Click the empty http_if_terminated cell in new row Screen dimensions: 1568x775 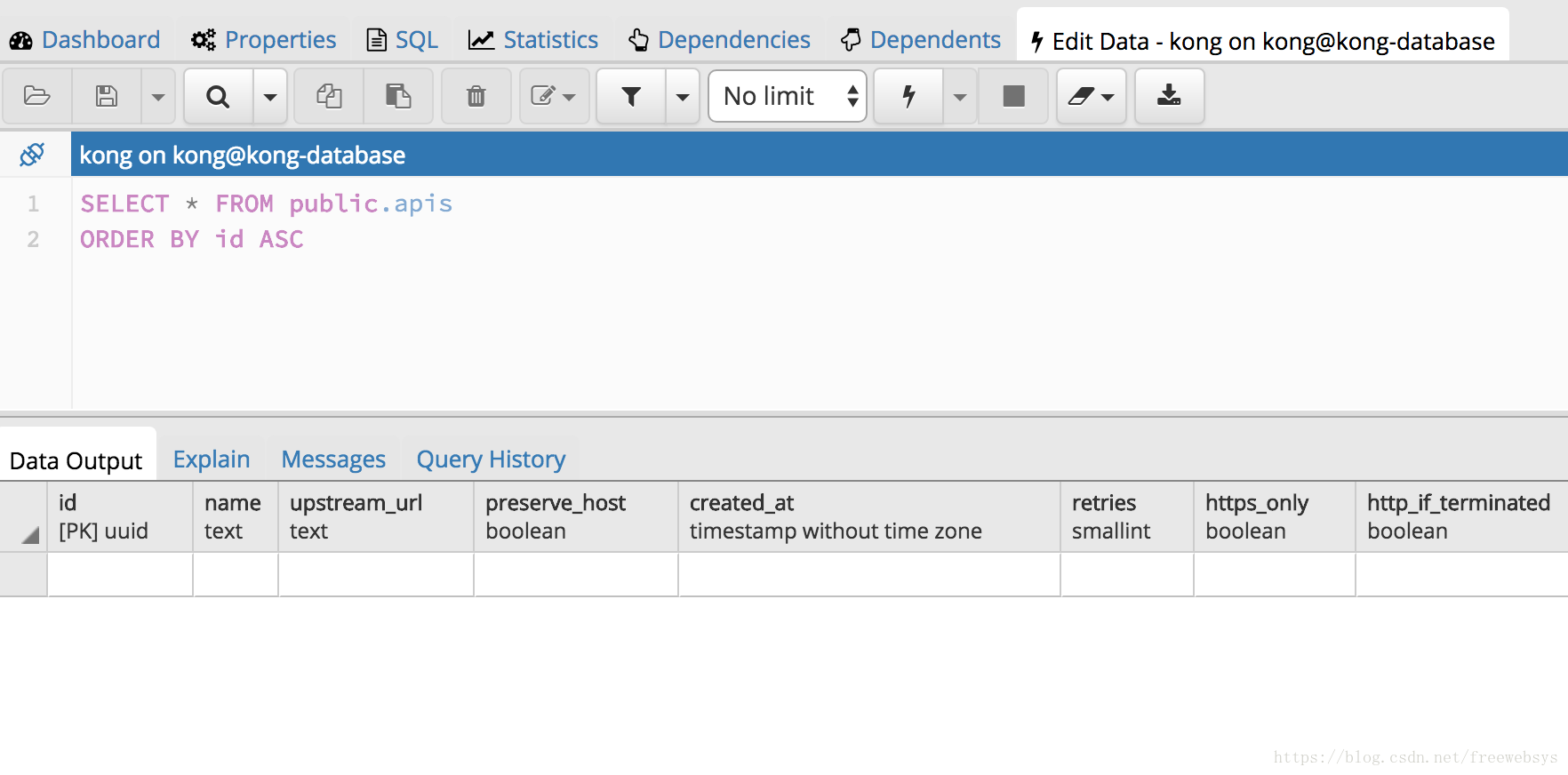point(1461,574)
